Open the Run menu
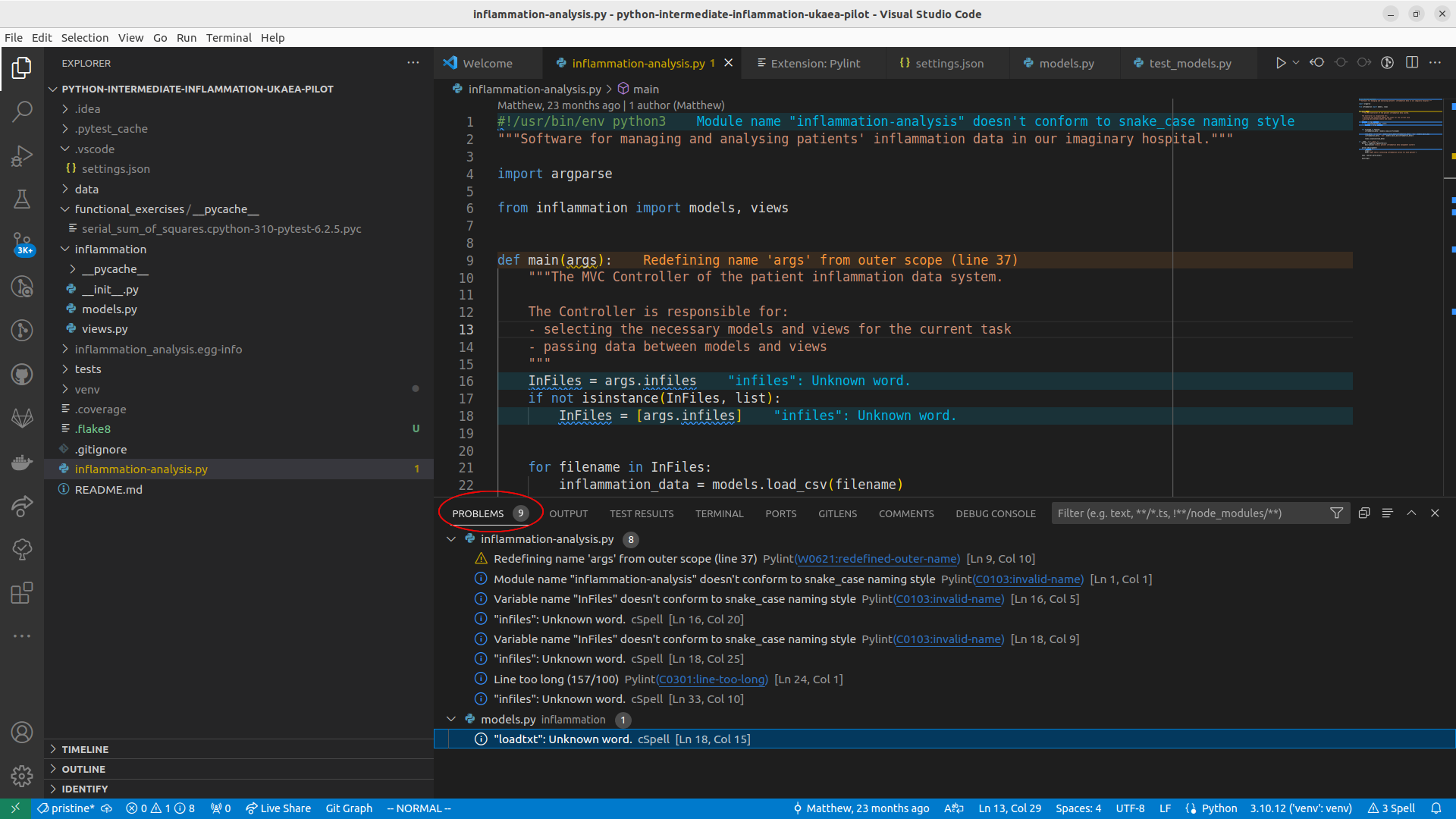 click(x=187, y=37)
